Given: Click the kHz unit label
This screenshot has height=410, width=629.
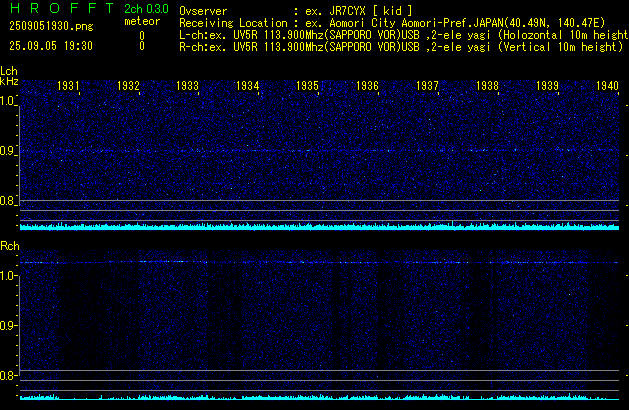Looking at the screenshot, I should tap(9, 81).
